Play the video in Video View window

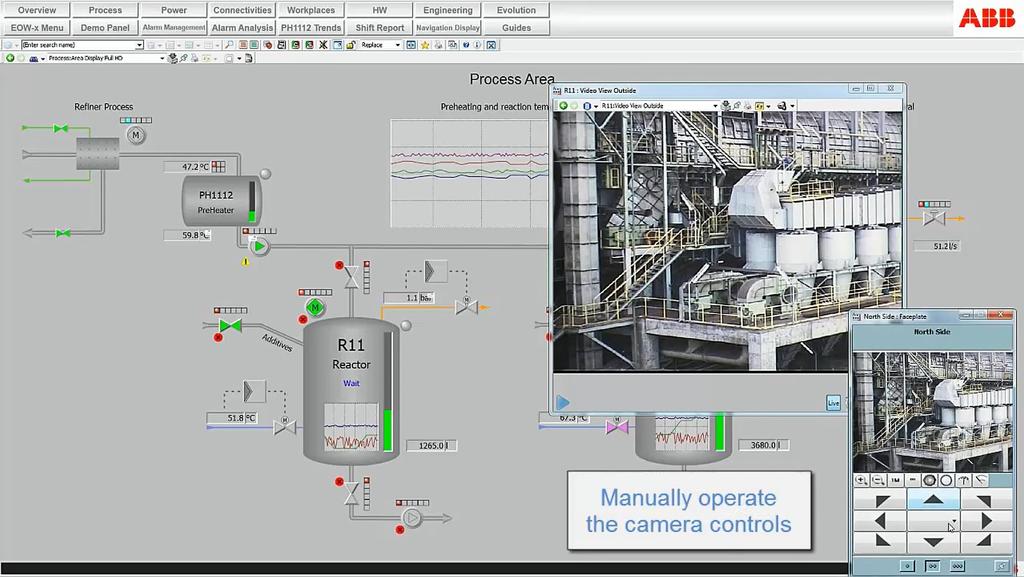click(563, 402)
